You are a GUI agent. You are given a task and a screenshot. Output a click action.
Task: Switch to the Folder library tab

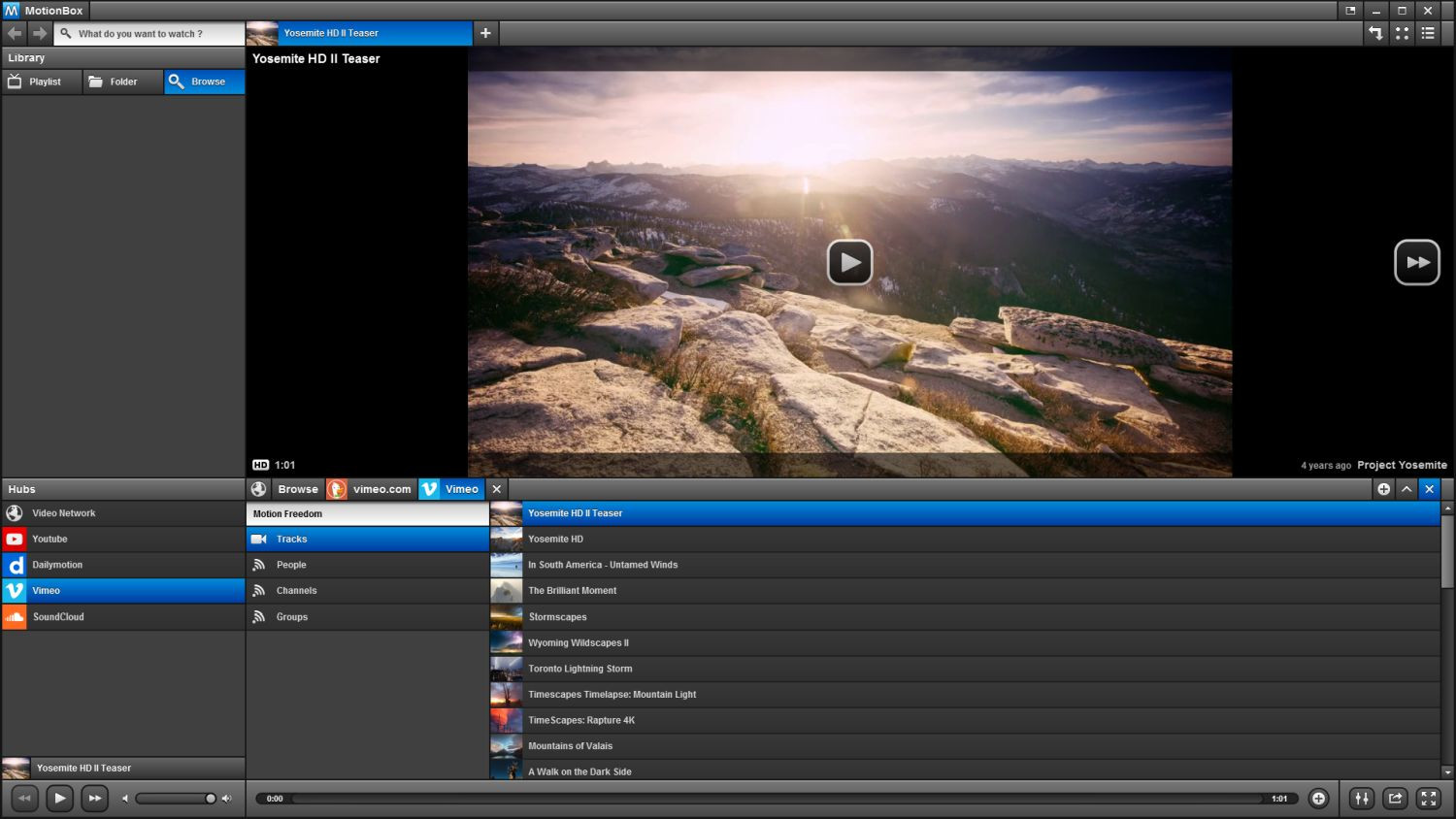[x=122, y=82]
